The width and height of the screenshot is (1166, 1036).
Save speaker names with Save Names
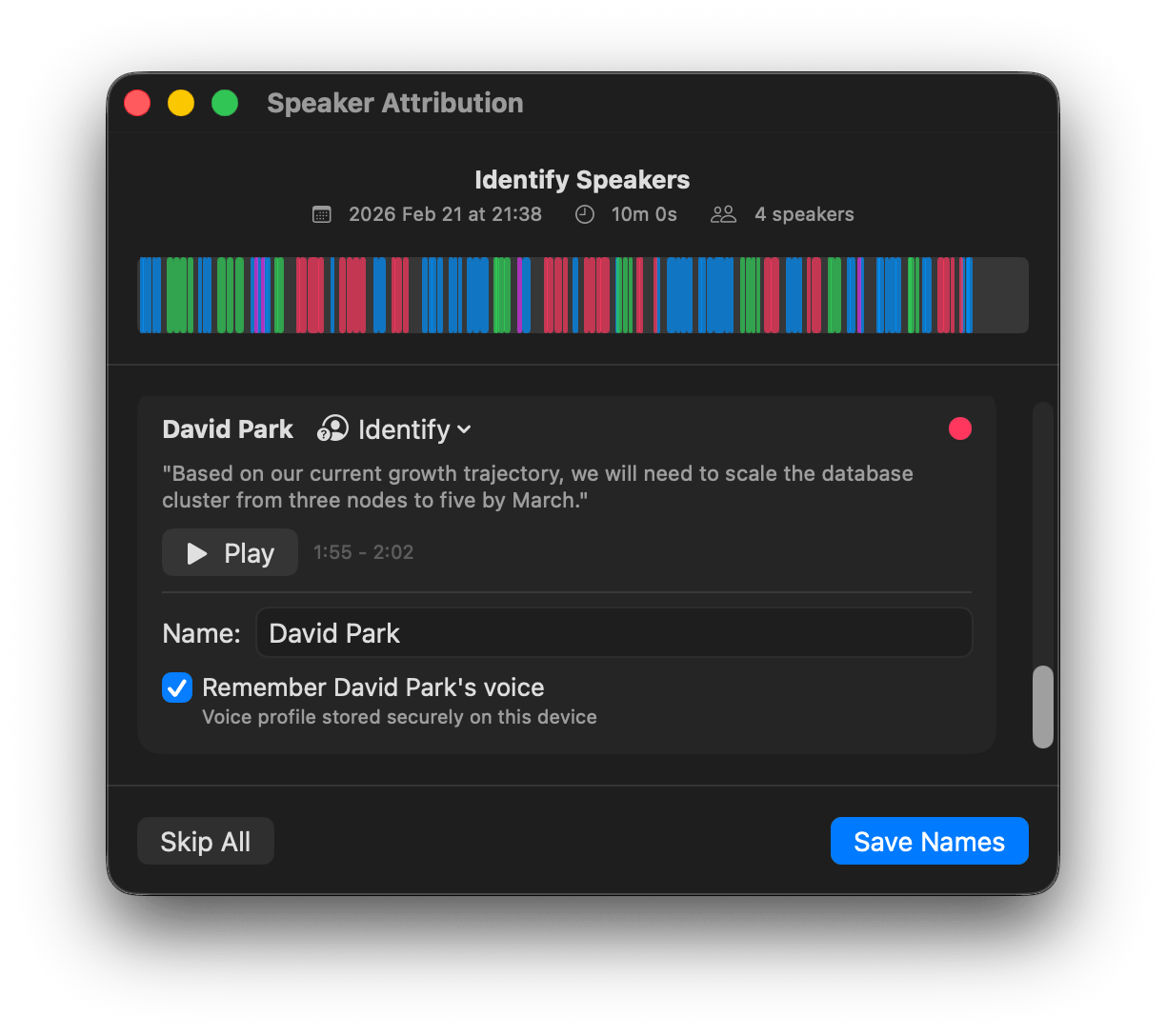point(929,841)
